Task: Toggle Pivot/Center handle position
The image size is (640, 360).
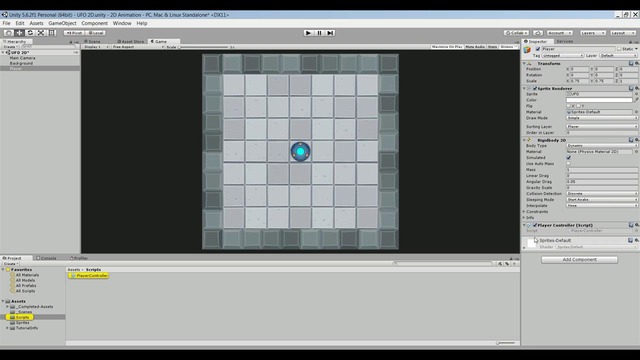Action: click(74, 33)
